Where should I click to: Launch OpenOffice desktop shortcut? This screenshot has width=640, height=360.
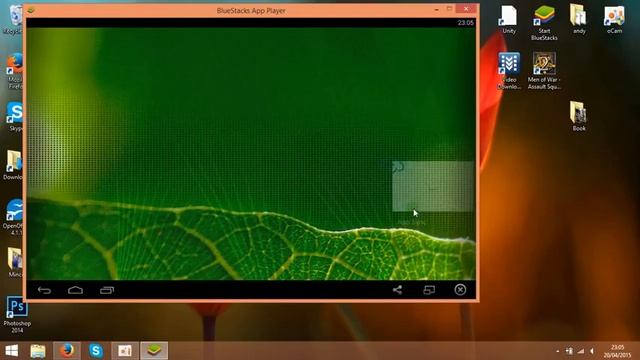(x=13, y=217)
